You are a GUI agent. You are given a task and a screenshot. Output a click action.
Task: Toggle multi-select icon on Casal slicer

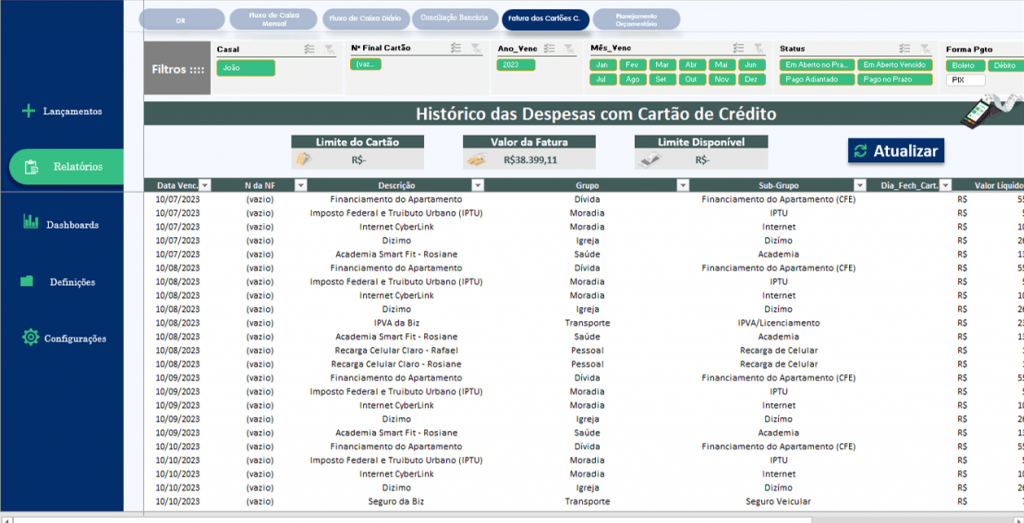point(310,48)
